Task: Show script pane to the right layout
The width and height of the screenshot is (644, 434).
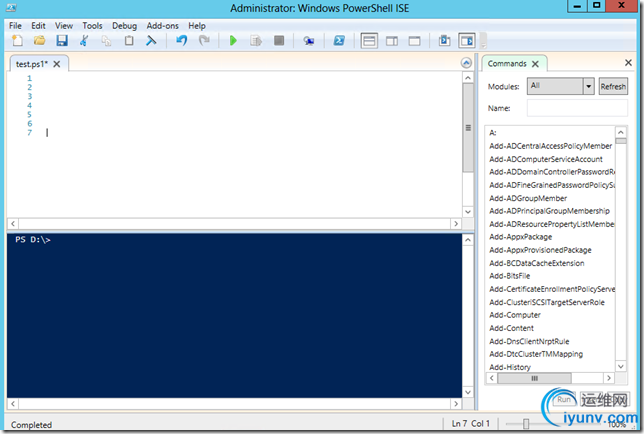Action: 392,41
